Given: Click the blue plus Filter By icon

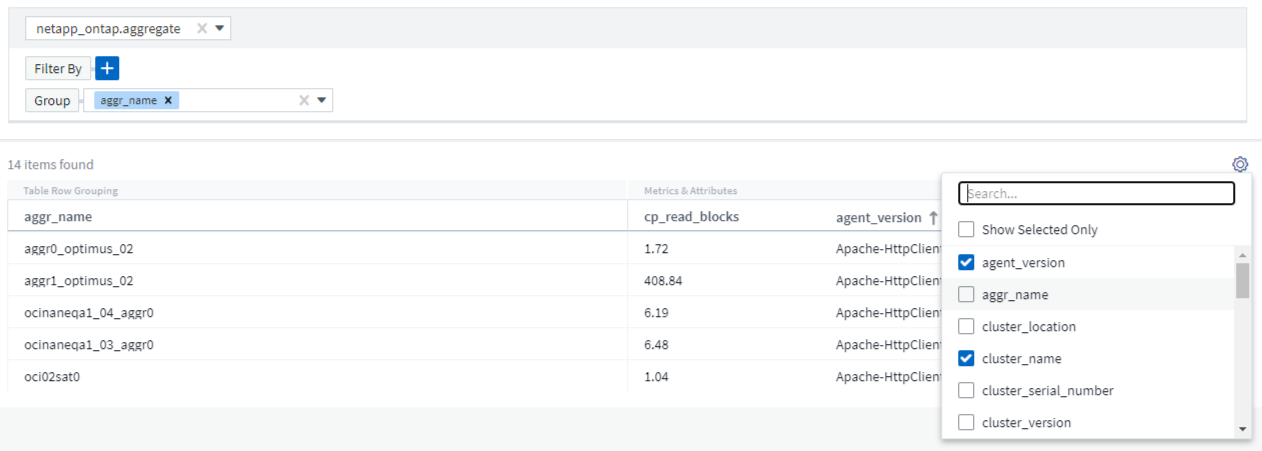Looking at the screenshot, I should tap(108, 69).
